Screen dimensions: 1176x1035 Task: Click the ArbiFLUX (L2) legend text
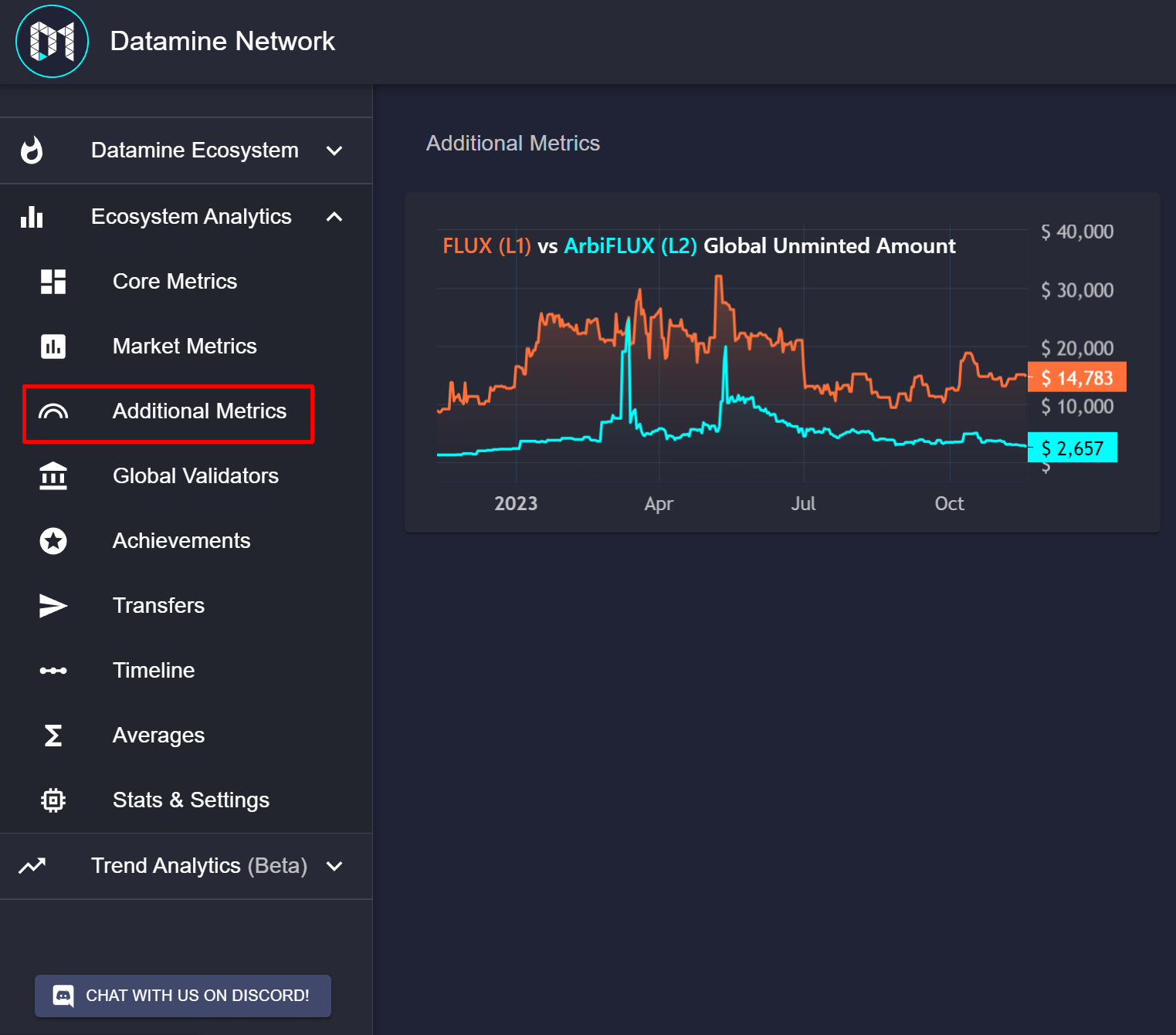tap(631, 246)
